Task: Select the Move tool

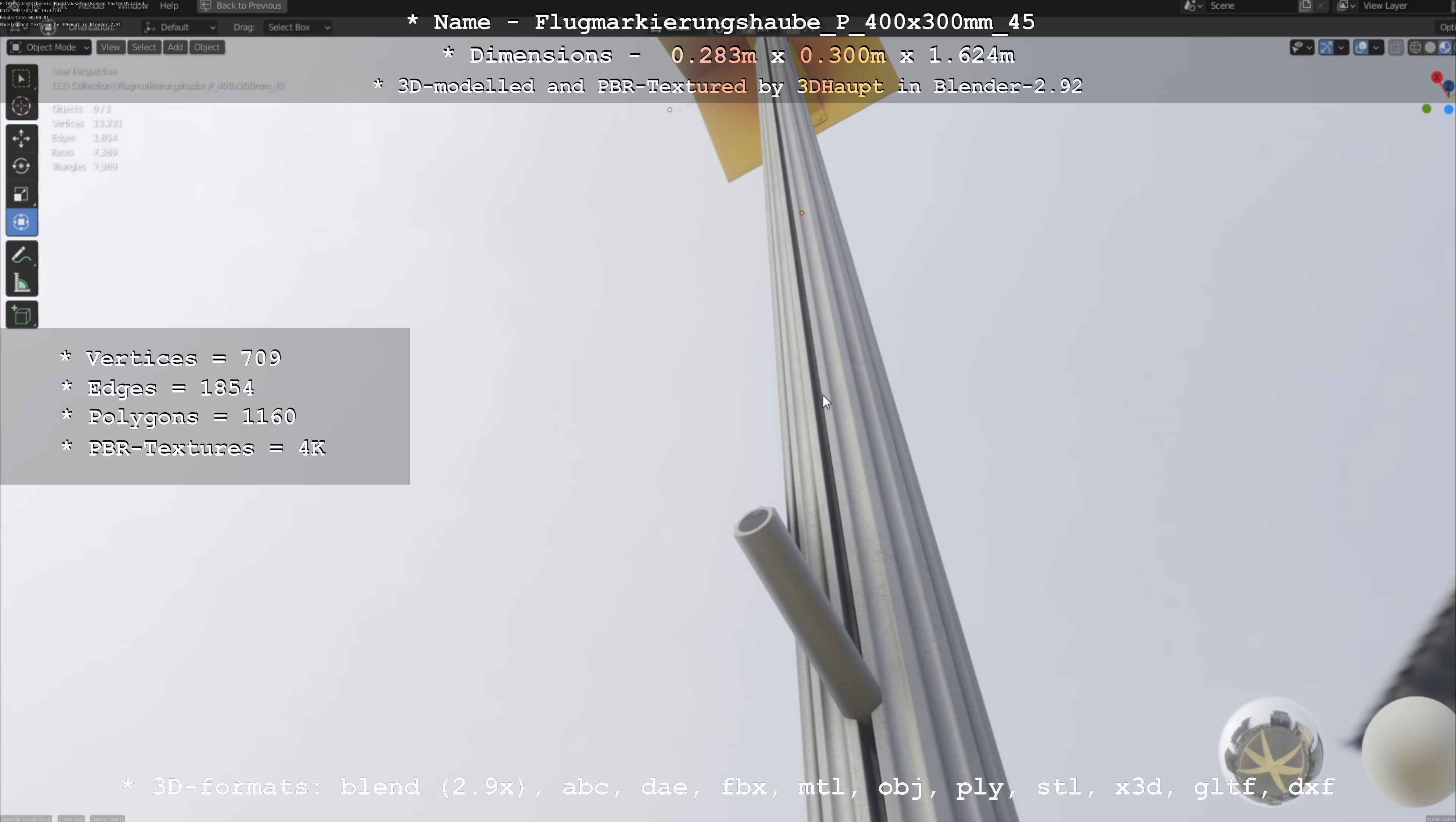Action: (21, 138)
